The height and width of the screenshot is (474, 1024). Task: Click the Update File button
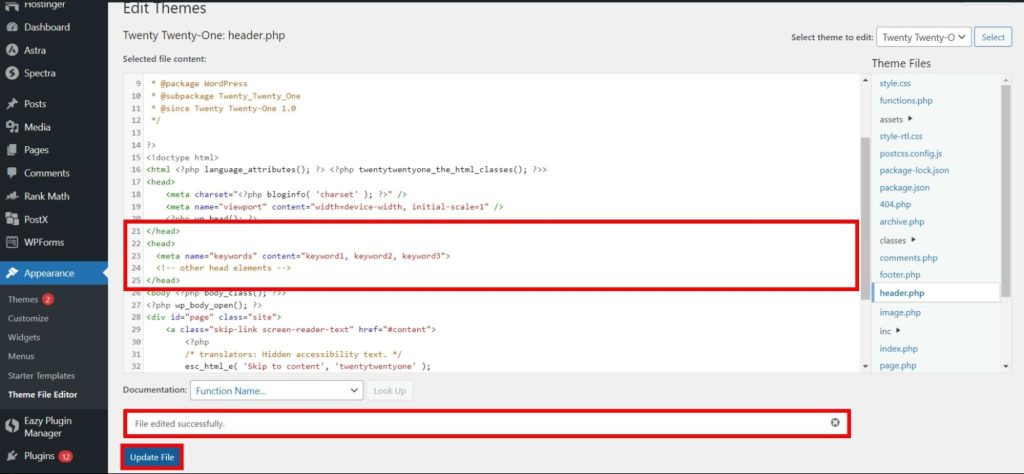pos(152,457)
